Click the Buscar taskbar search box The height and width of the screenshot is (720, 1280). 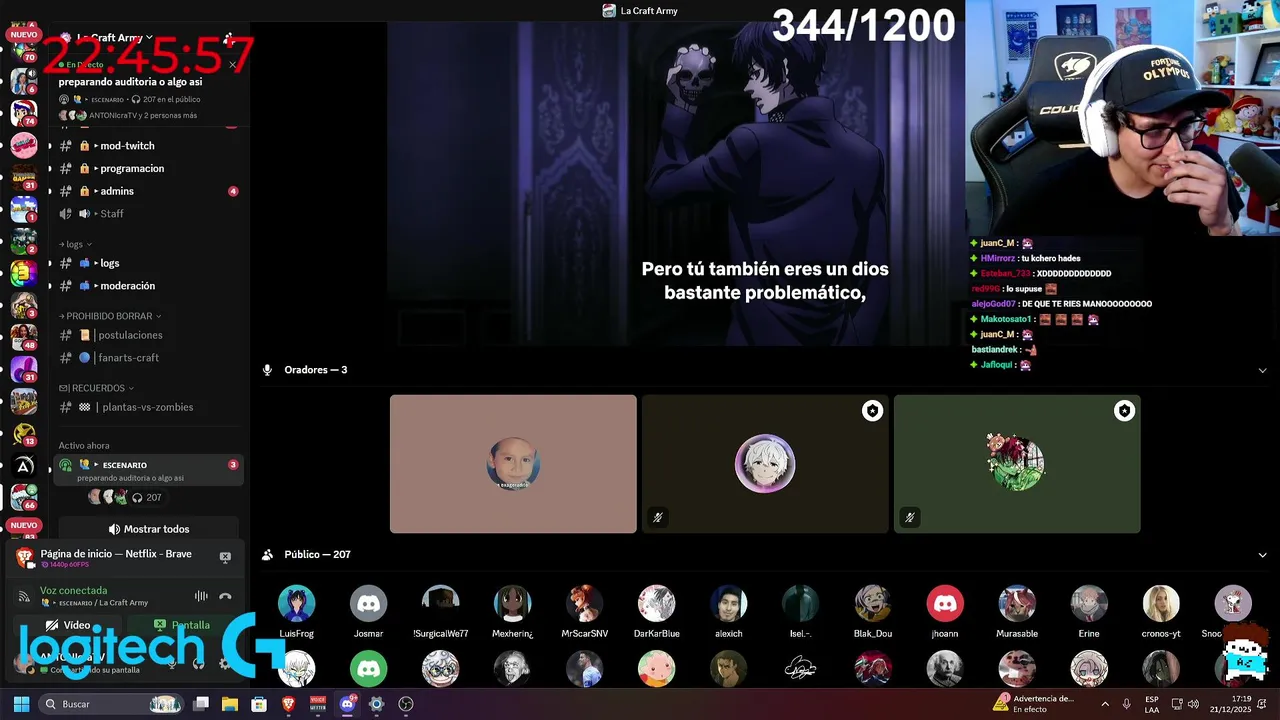pos(111,704)
